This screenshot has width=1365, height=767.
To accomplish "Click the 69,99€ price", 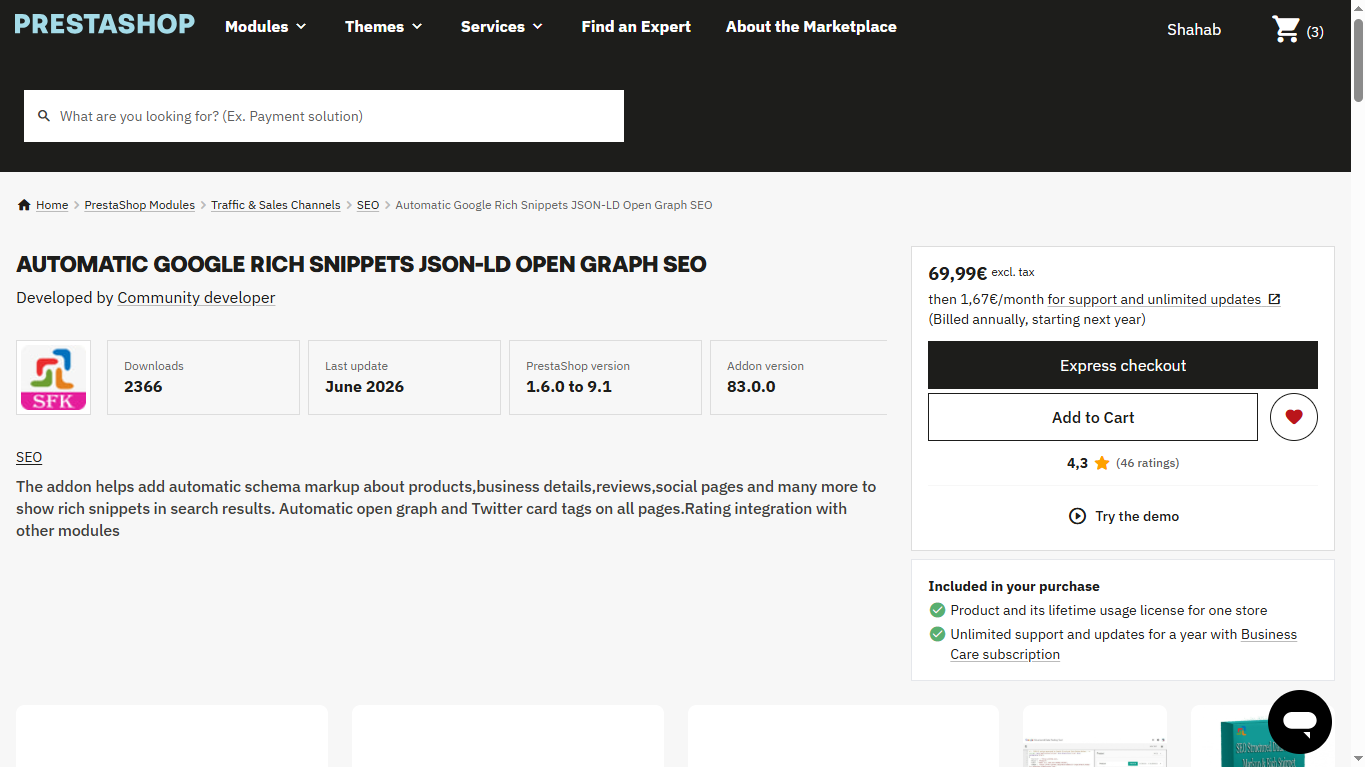I will [957, 273].
